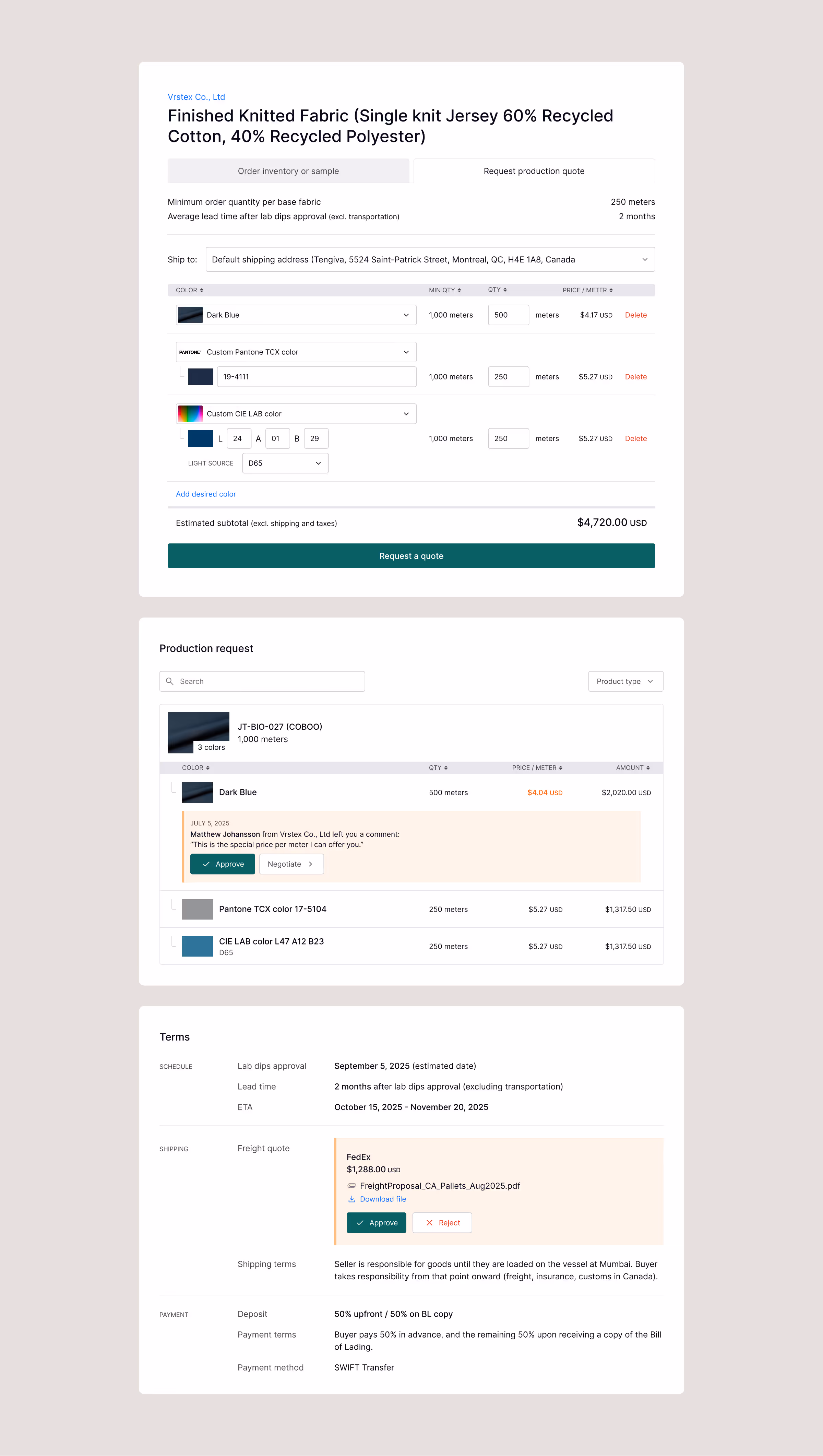Click the download icon beside Download file
The height and width of the screenshot is (1456, 823).
351,1199
